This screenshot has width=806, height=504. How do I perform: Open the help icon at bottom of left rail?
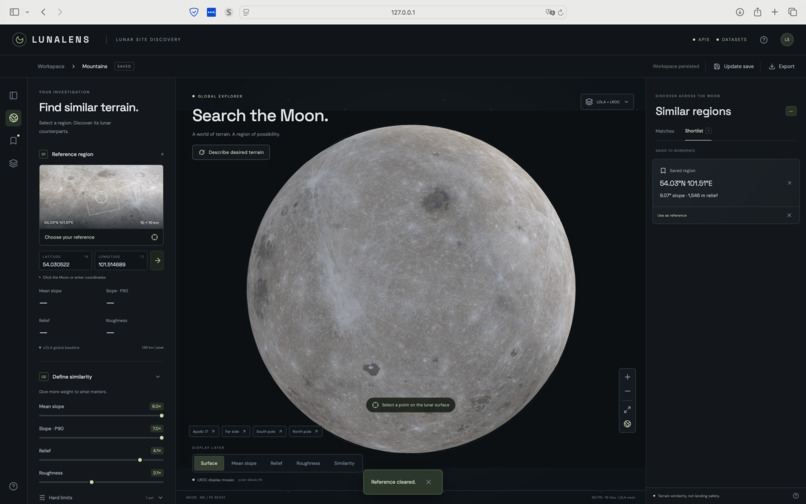click(x=13, y=486)
